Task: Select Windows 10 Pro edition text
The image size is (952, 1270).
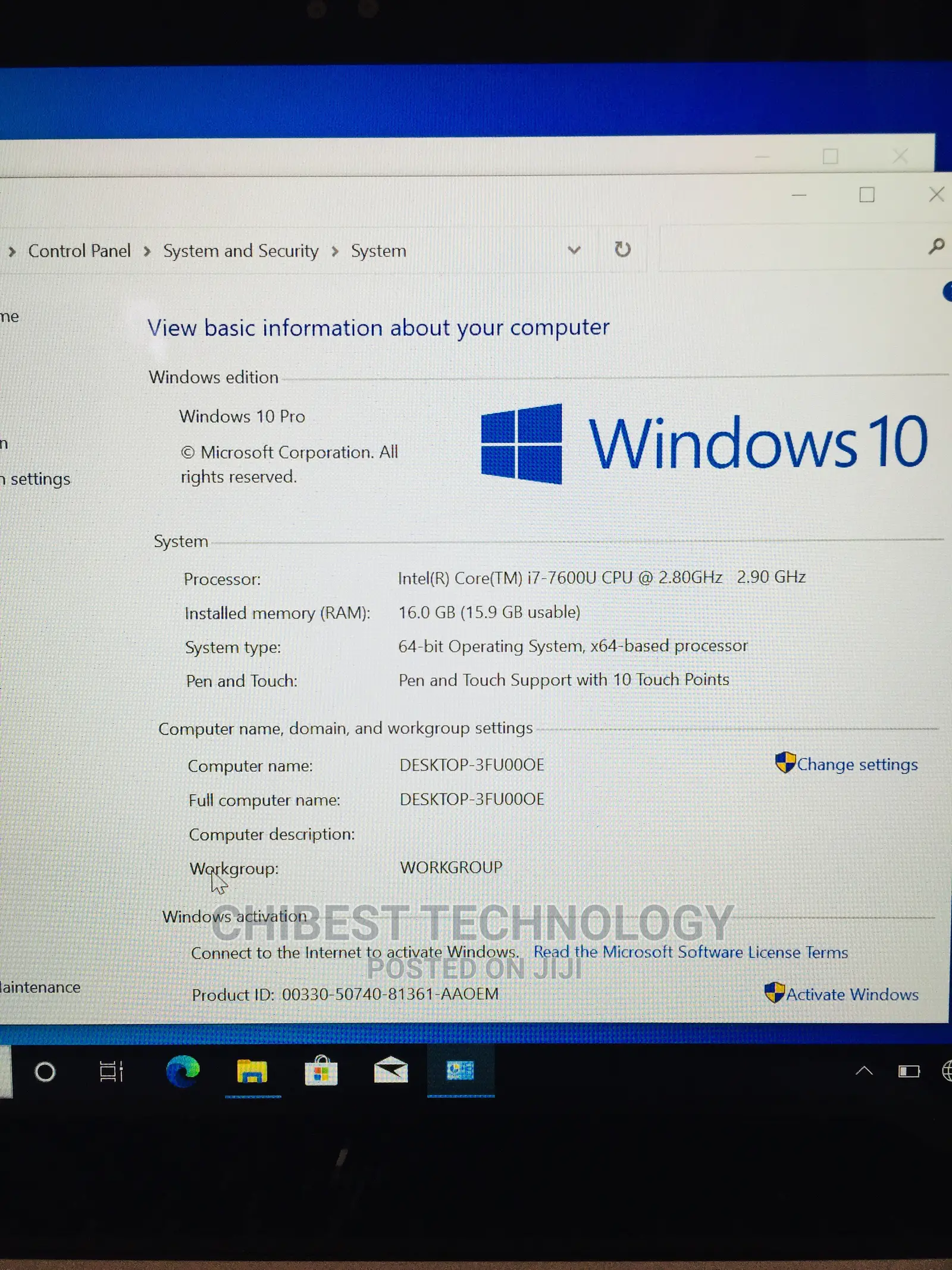Action: coord(242,416)
